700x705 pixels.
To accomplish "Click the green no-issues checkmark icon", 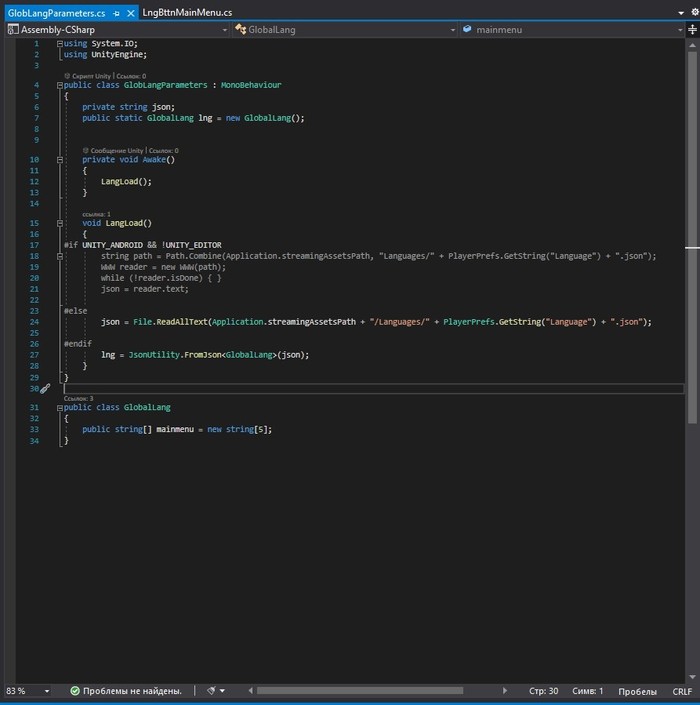I will coord(75,691).
